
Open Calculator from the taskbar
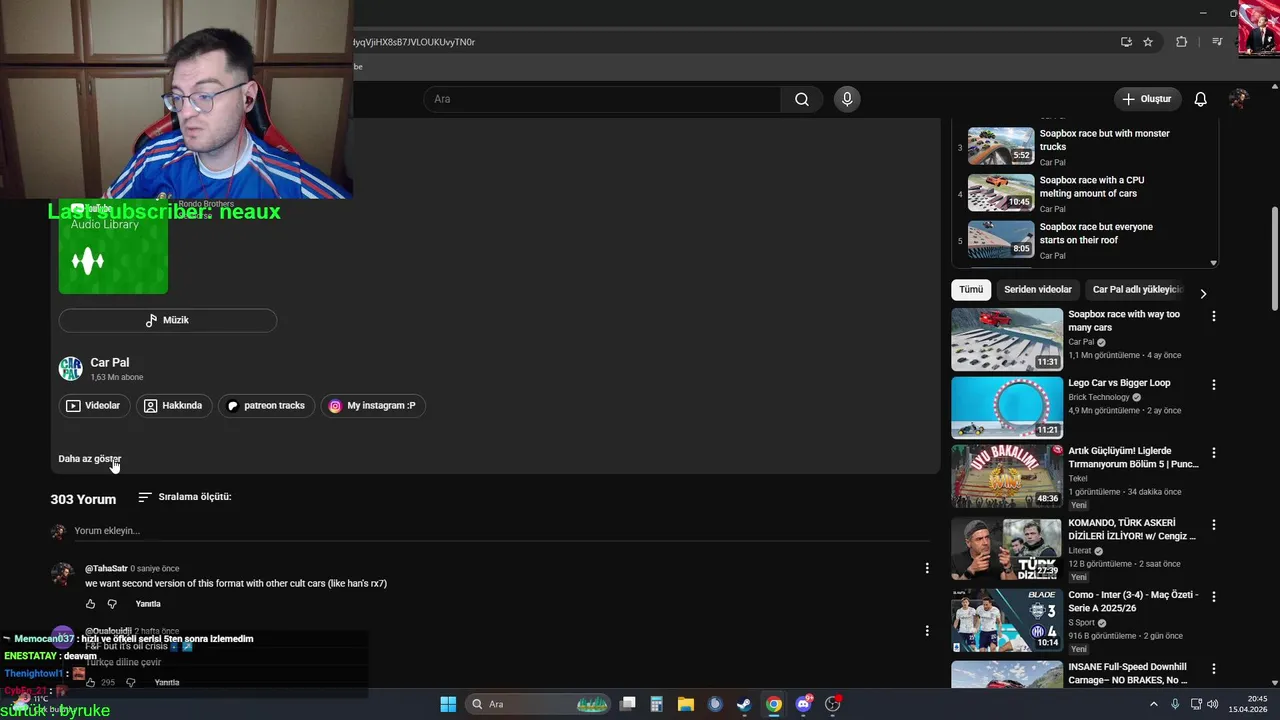pyautogui.click(x=657, y=704)
